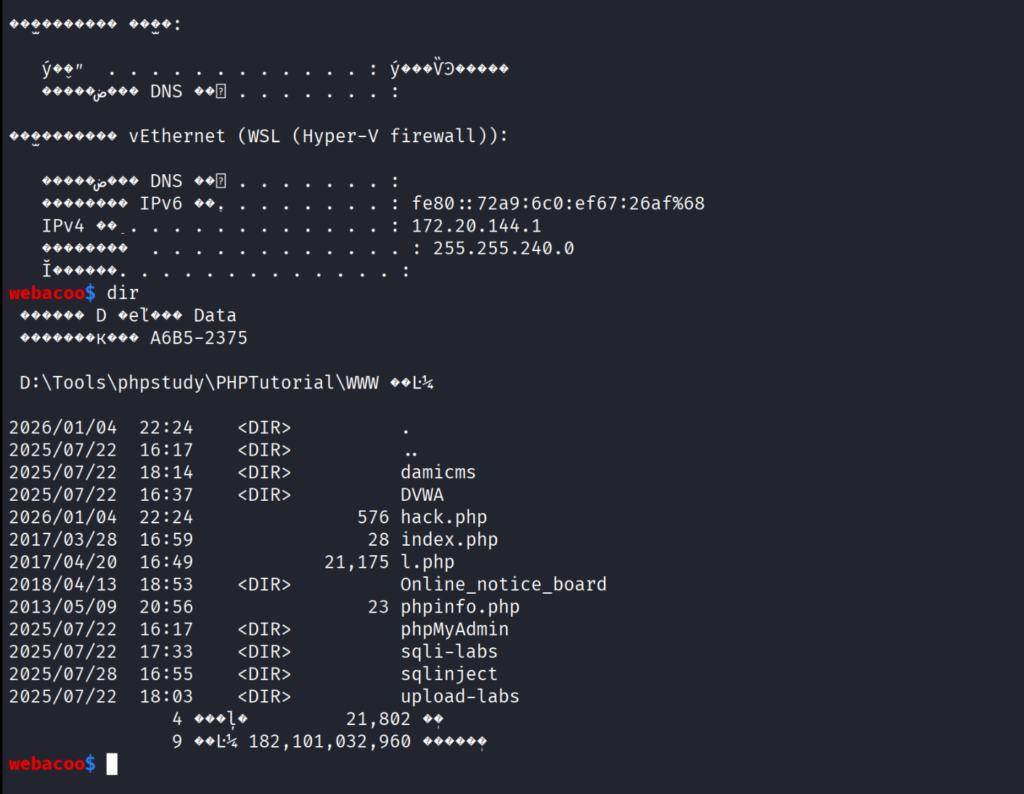Screen dimensions: 1024x794
Task: Click the vEthernet WSL adapter heading
Action: [318, 136]
